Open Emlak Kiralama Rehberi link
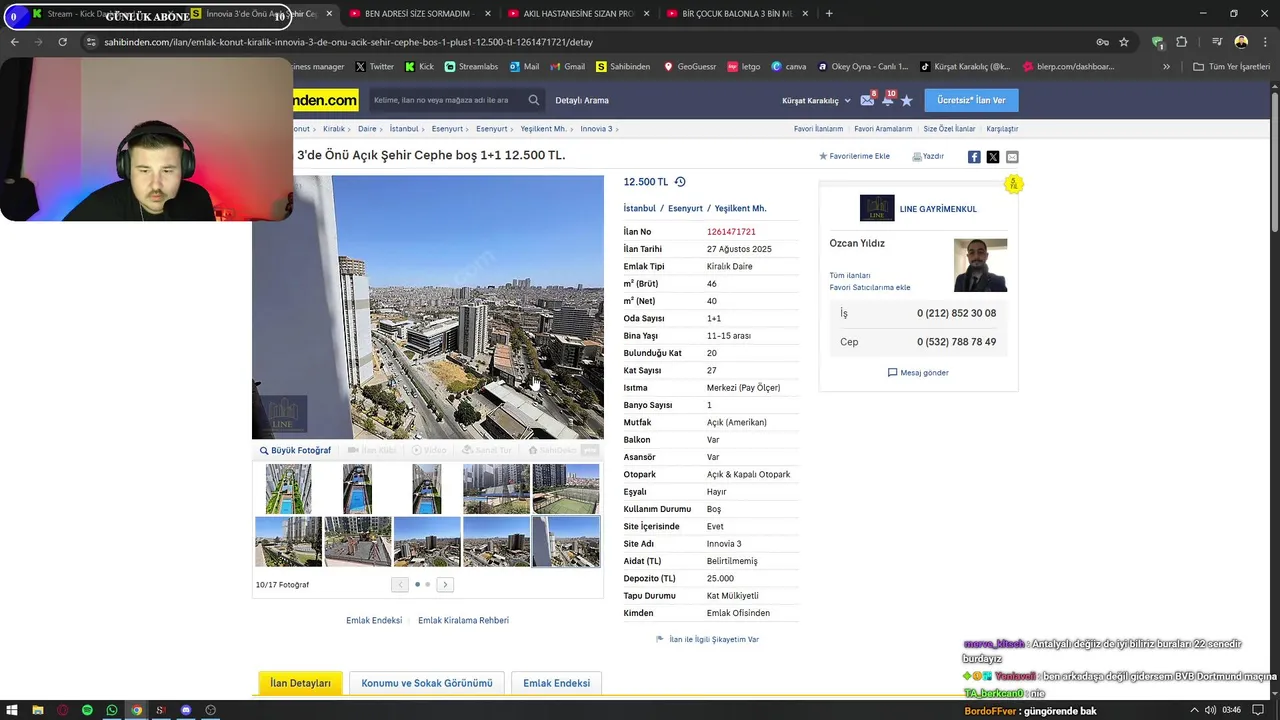Viewport: 1280px width, 720px height. click(x=463, y=620)
